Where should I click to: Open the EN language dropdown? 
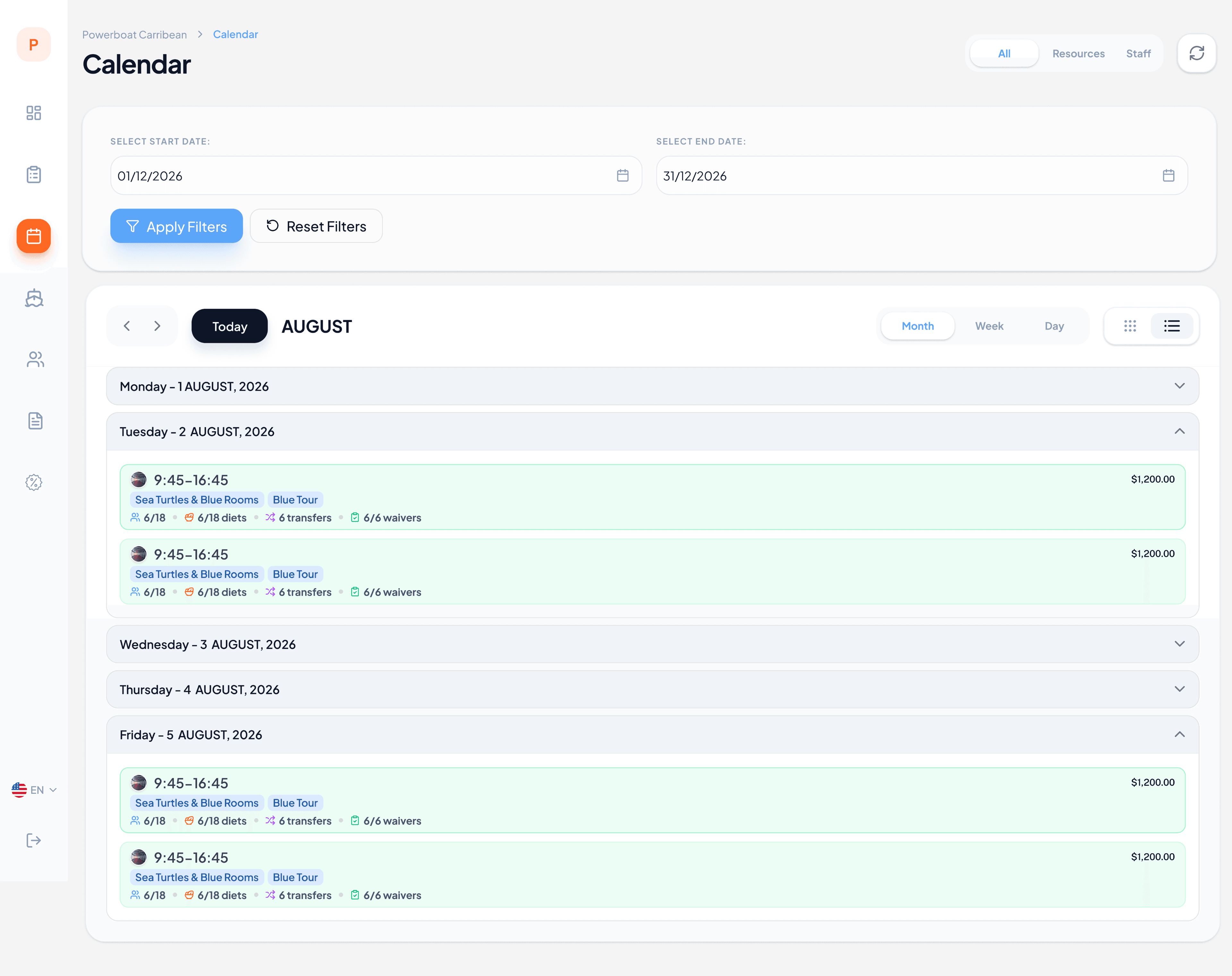click(34, 790)
